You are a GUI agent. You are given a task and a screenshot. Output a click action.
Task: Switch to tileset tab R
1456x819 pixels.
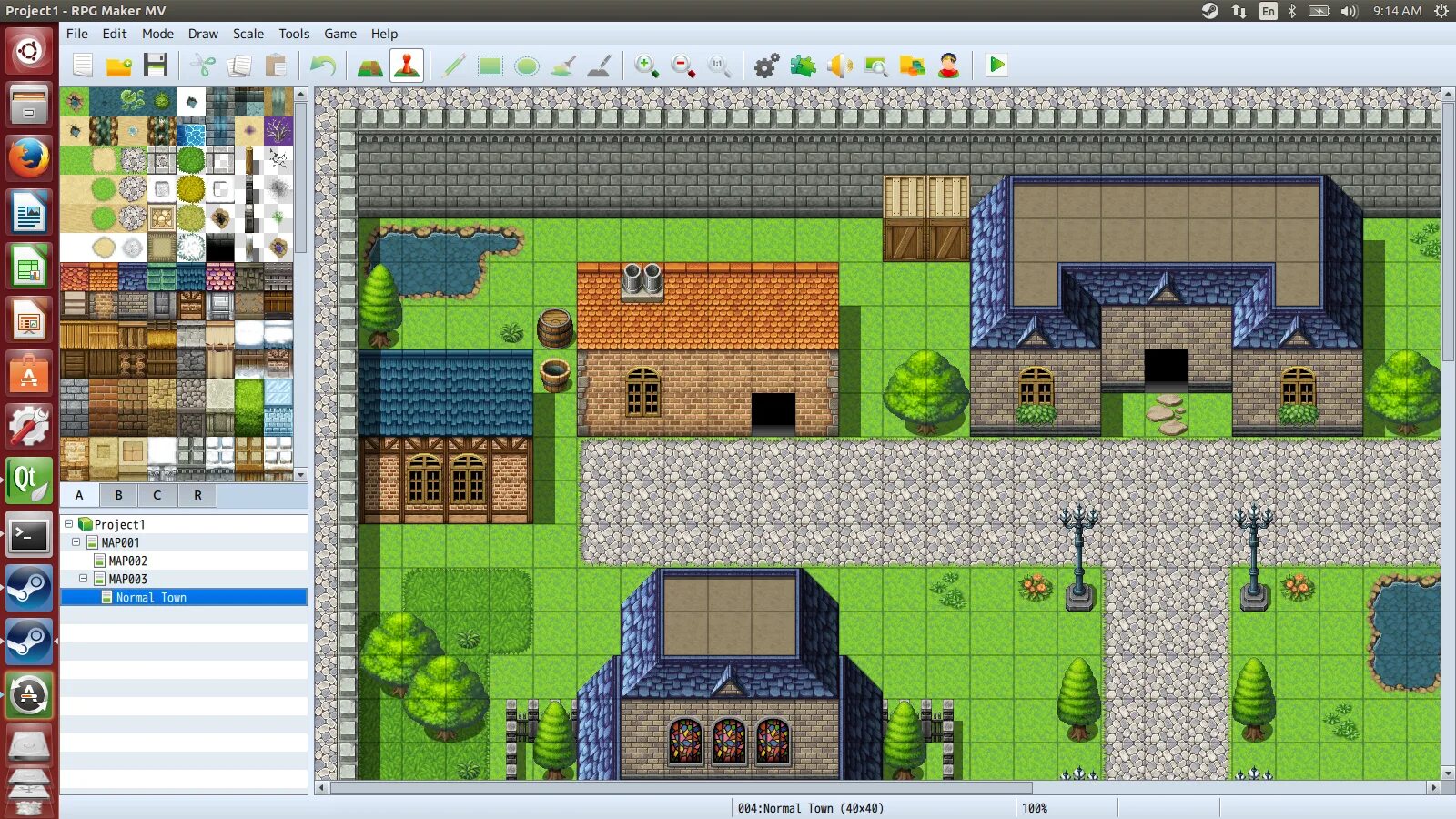click(197, 495)
